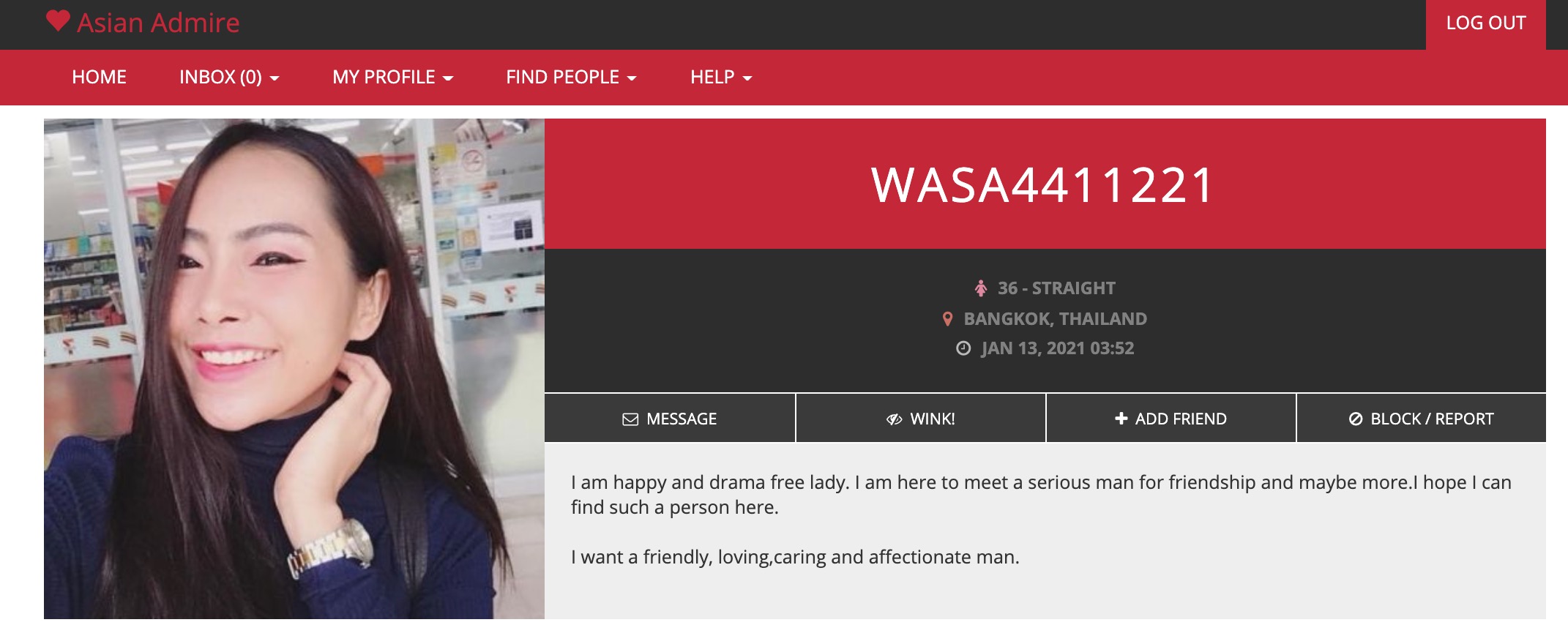Click the ban icon on Block / Report
The height and width of the screenshot is (625, 1568).
1356,419
